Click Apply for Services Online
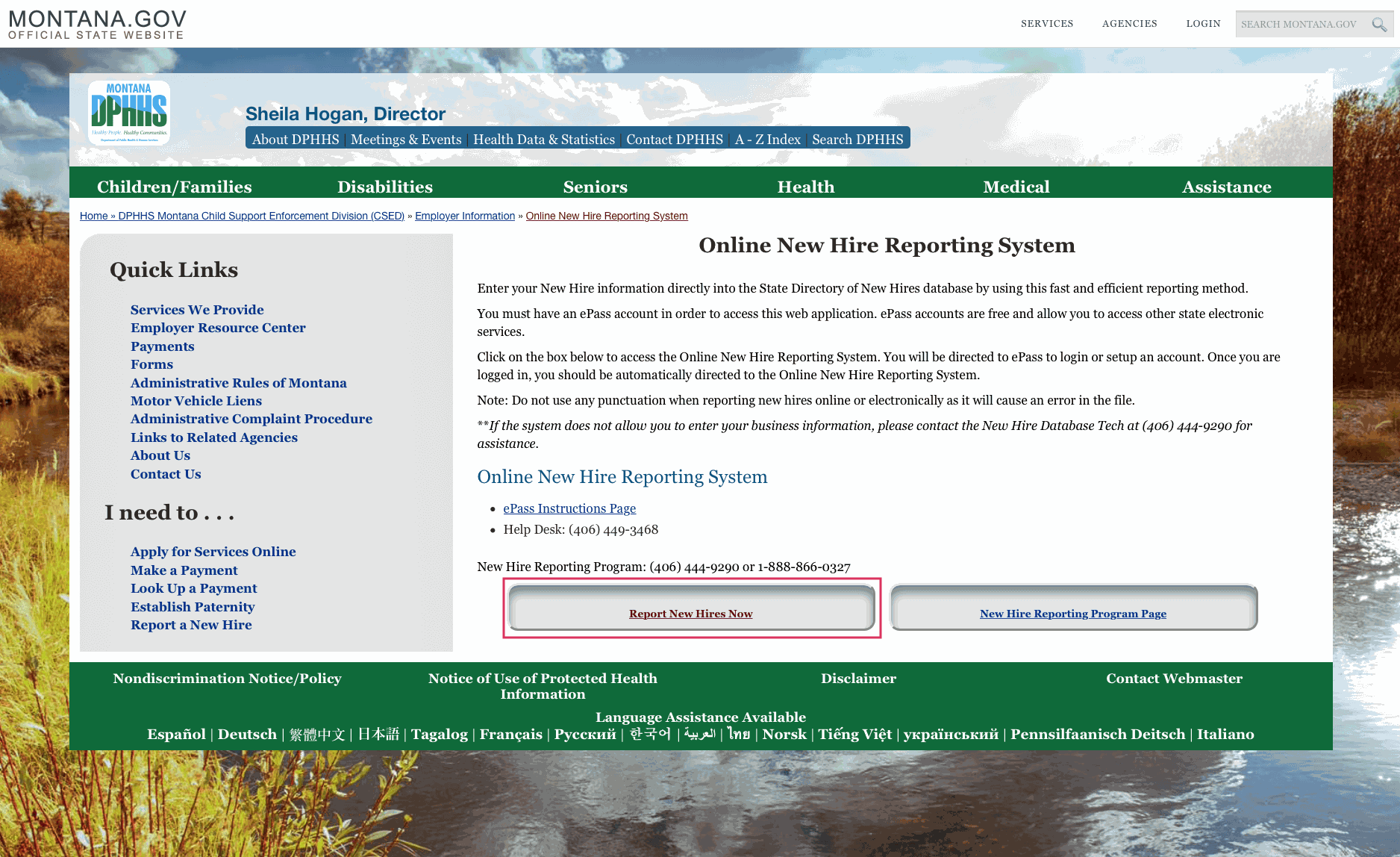 pyautogui.click(x=213, y=552)
